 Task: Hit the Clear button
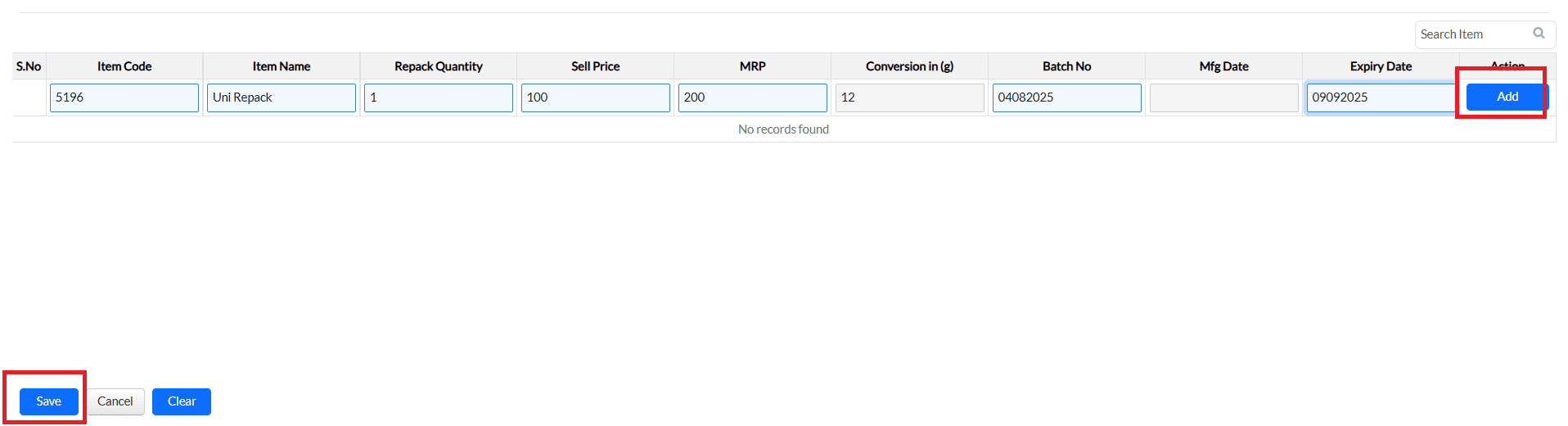[182, 401]
